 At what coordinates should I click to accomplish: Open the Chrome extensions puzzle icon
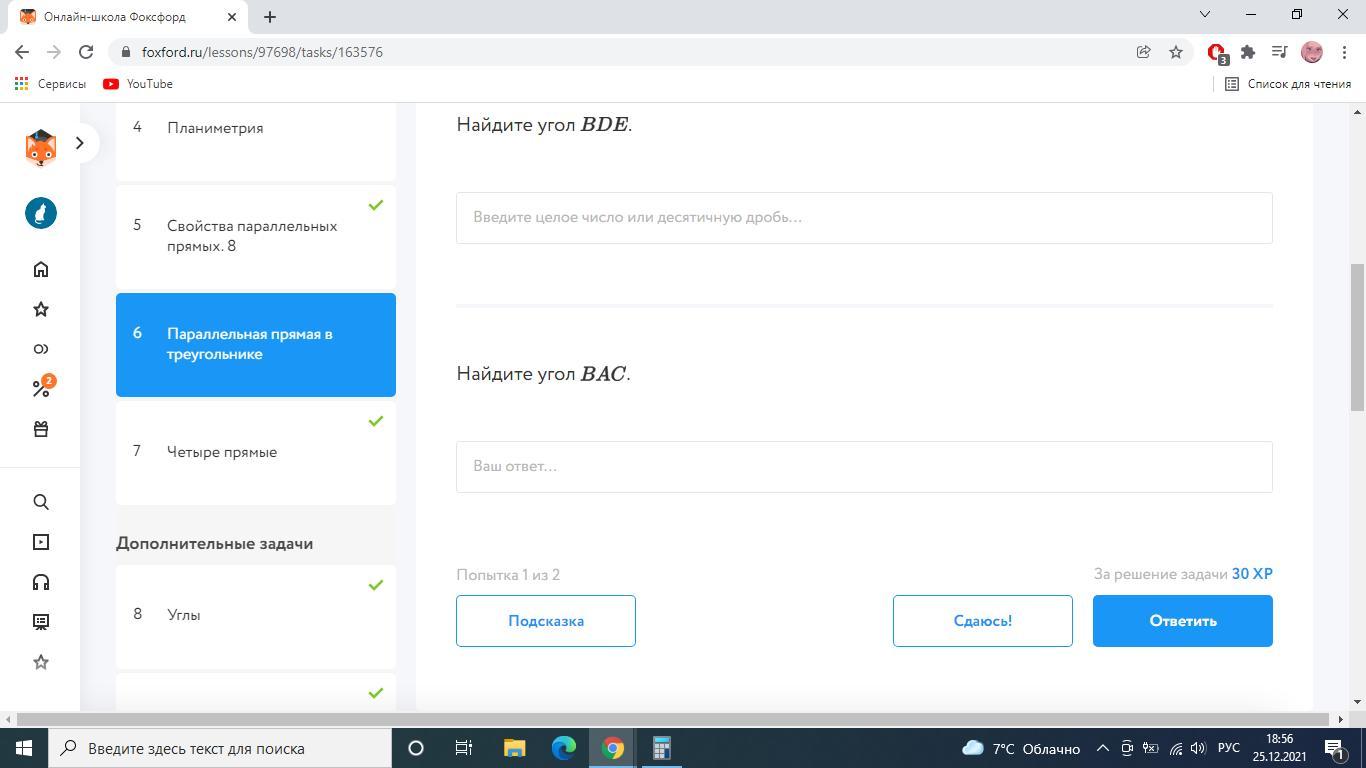point(1248,52)
